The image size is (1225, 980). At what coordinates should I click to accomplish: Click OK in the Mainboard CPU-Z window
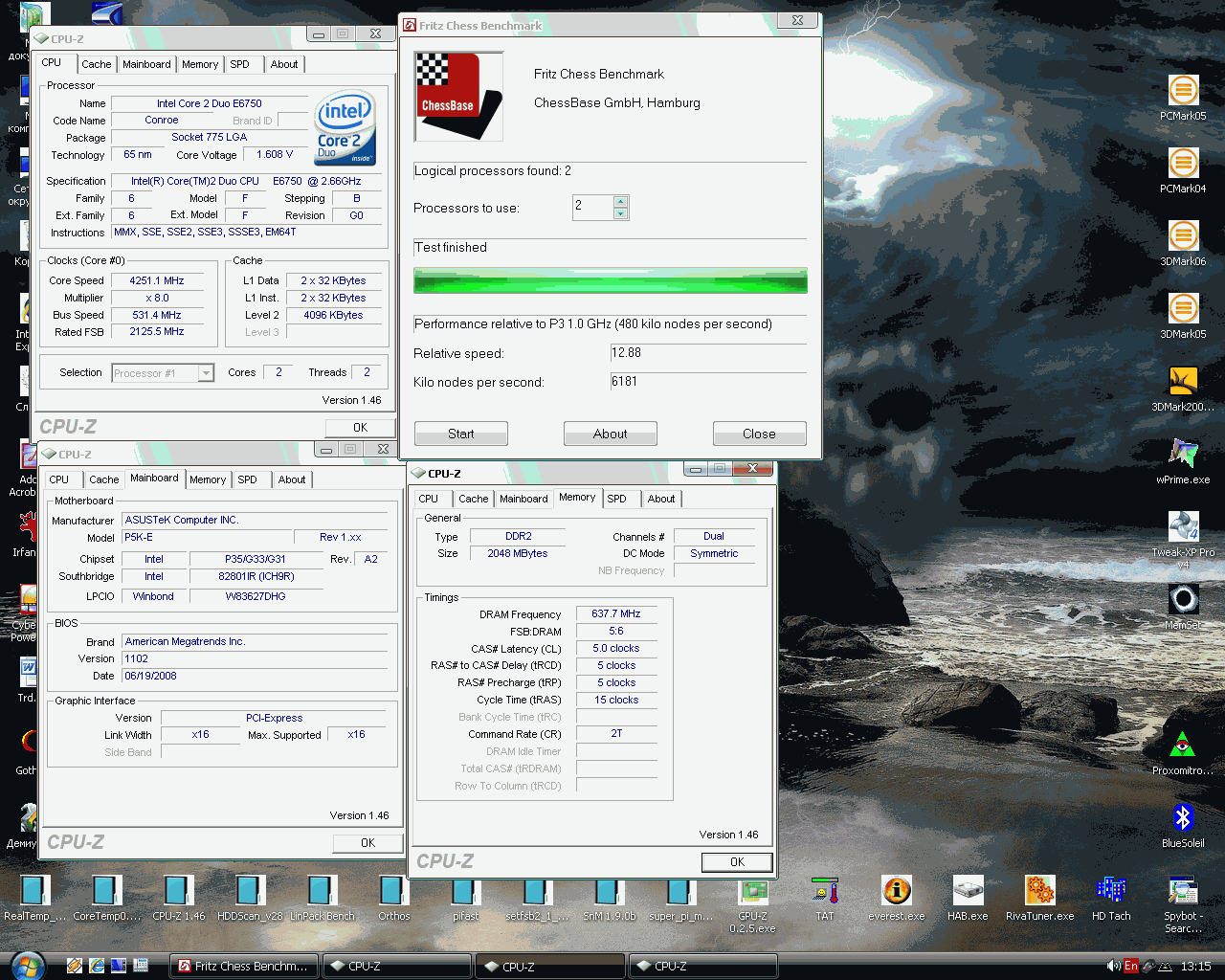click(x=367, y=843)
